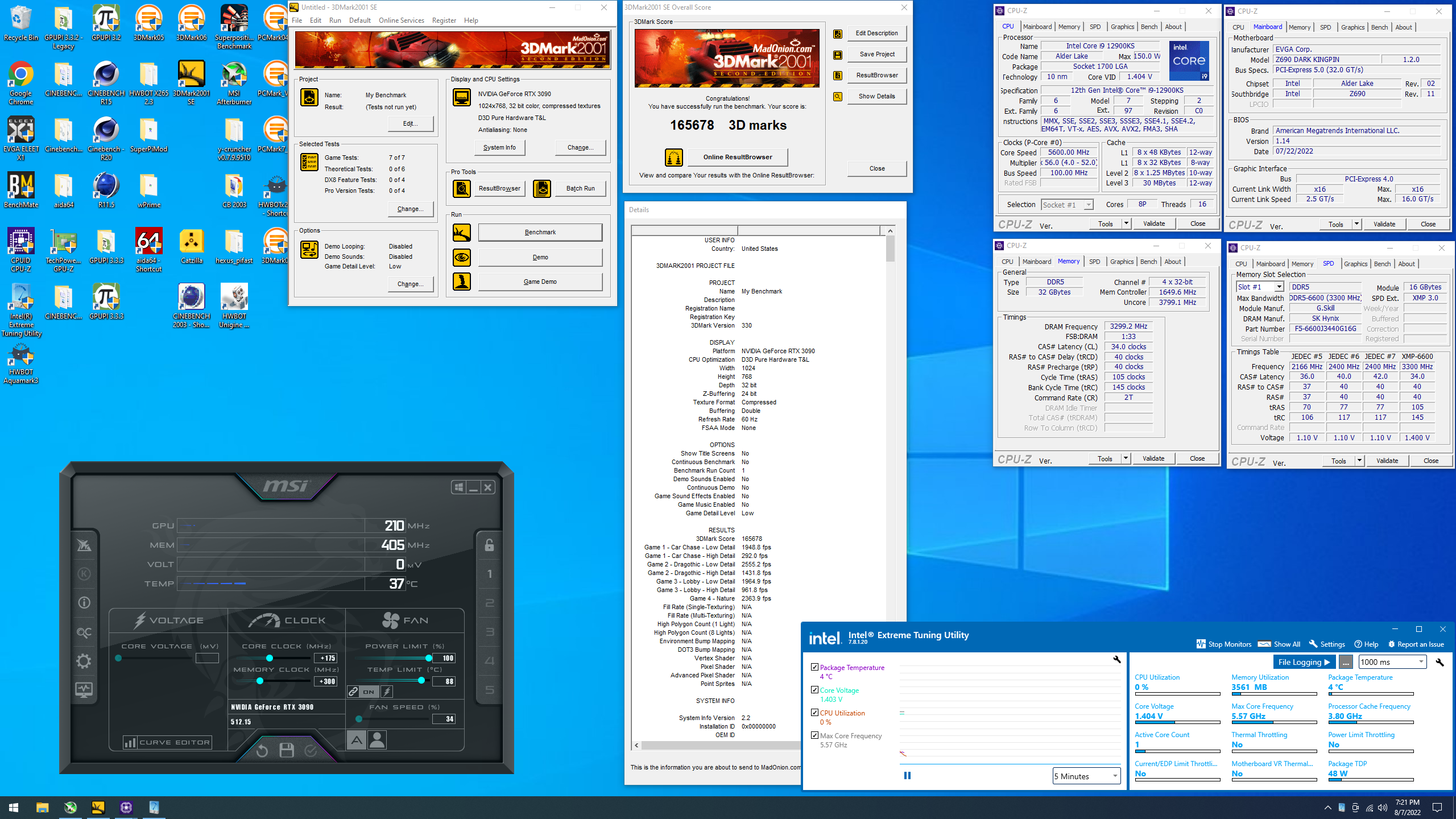1456x819 pixels.
Task: Open Afterburner hardware monitor icon
Action: tap(84, 690)
